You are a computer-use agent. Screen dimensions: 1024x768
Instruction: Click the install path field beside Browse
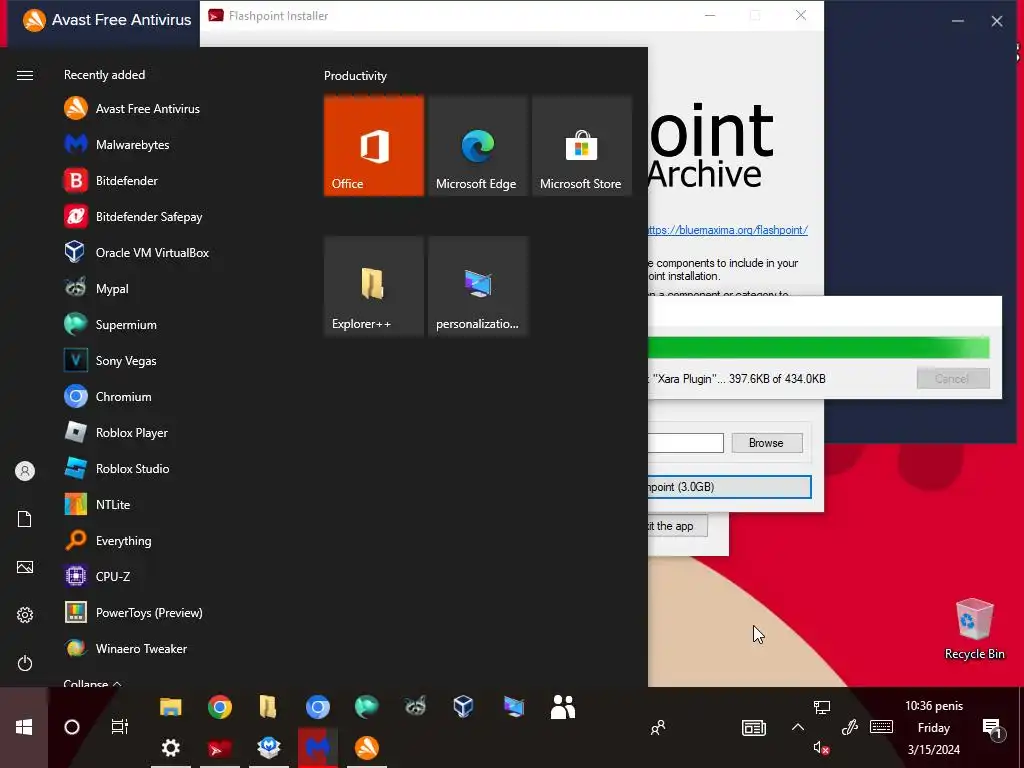(x=686, y=443)
